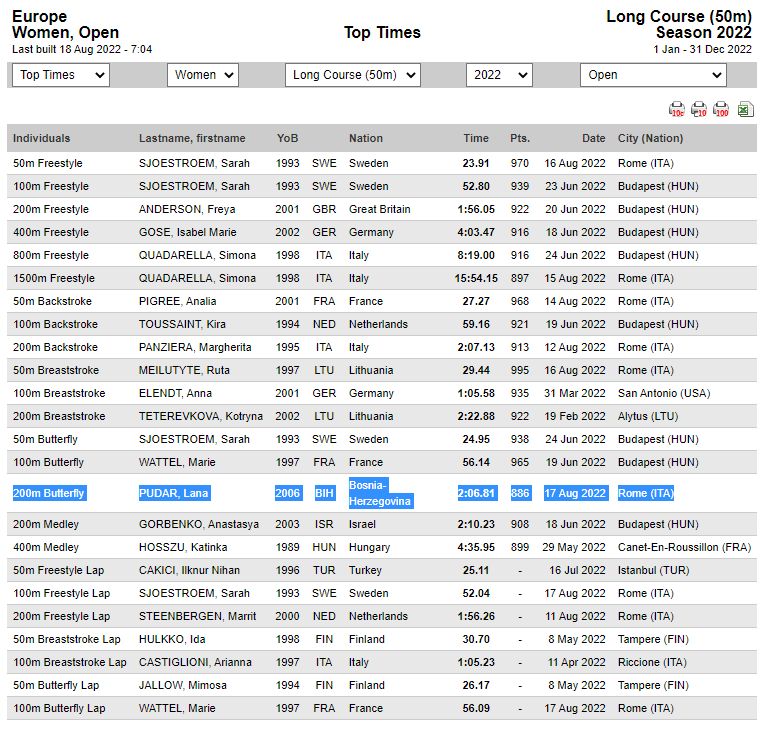
Task: Change the 2022 season dropdown
Action: [499, 75]
